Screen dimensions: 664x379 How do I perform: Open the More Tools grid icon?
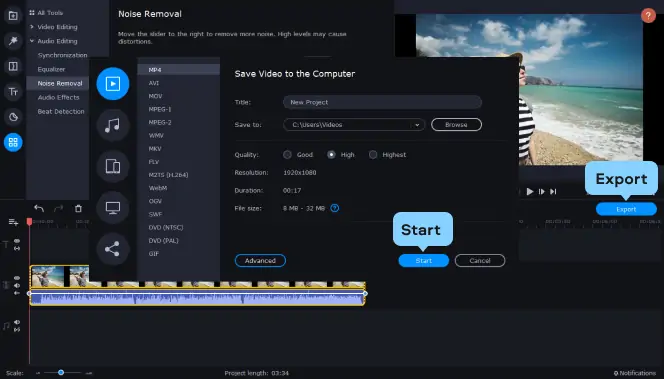13,142
